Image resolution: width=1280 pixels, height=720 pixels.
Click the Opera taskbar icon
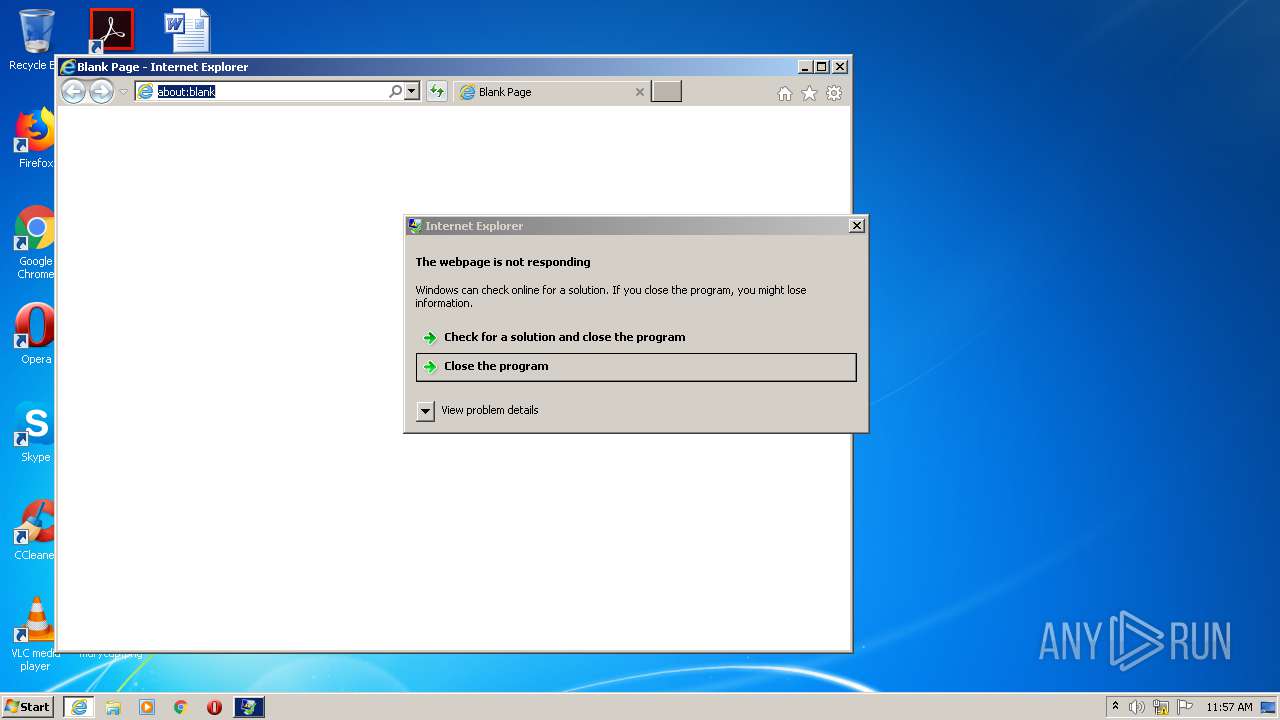tap(214, 707)
